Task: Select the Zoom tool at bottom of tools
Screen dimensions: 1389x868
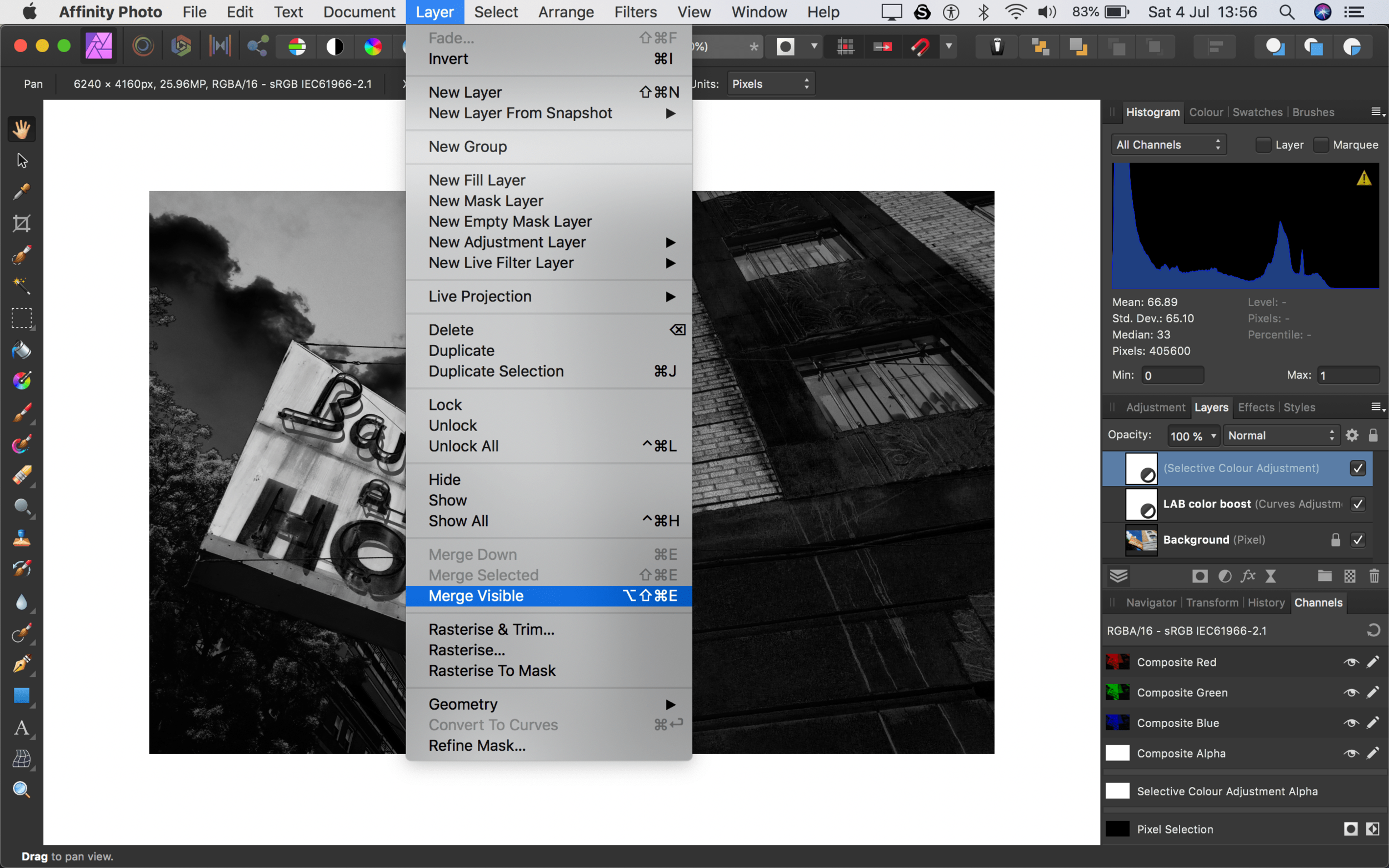Action: point(21,790)
